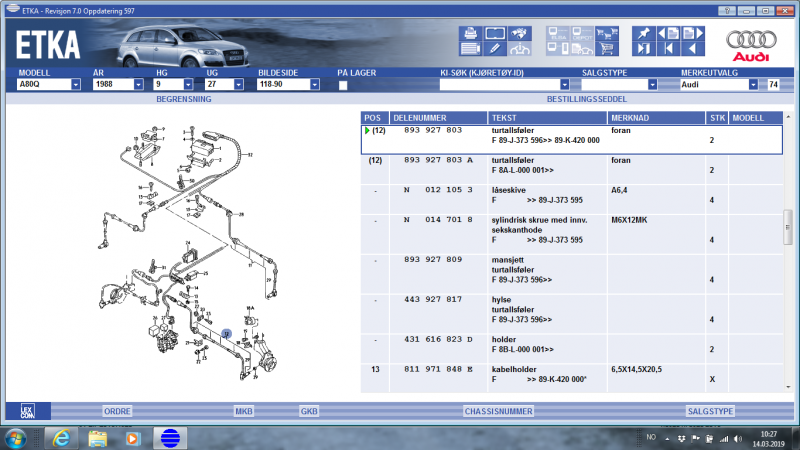Viewport: 800px width, 450px height.
Task: Click the pushpin icon
Action: pyautogui.click(x=643, y=32)
